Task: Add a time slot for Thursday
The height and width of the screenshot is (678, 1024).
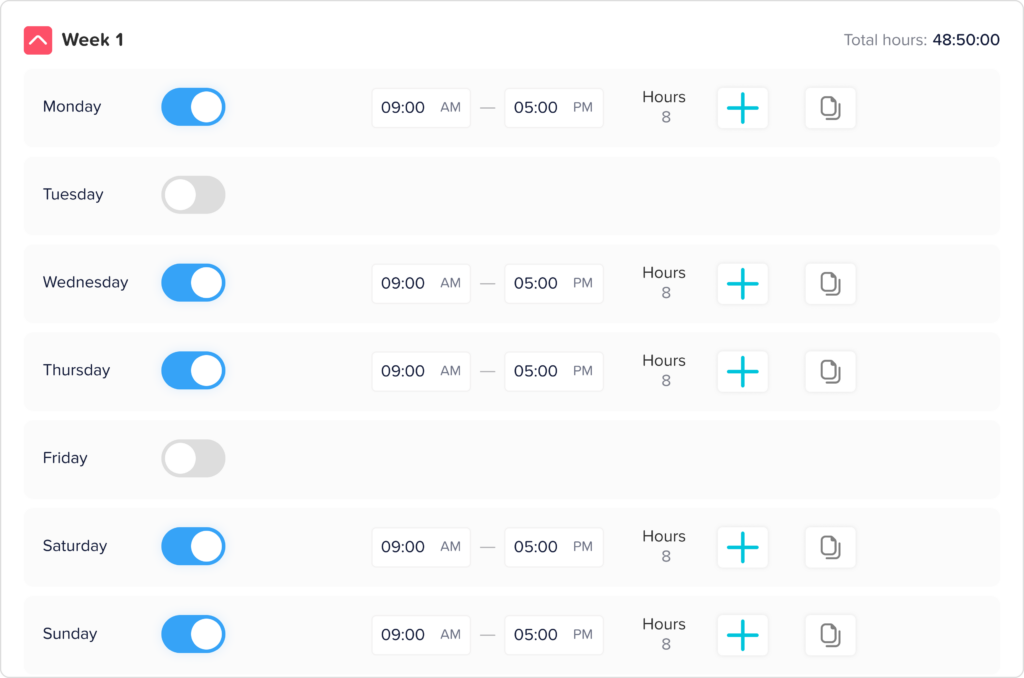Action: click(742, 372)
